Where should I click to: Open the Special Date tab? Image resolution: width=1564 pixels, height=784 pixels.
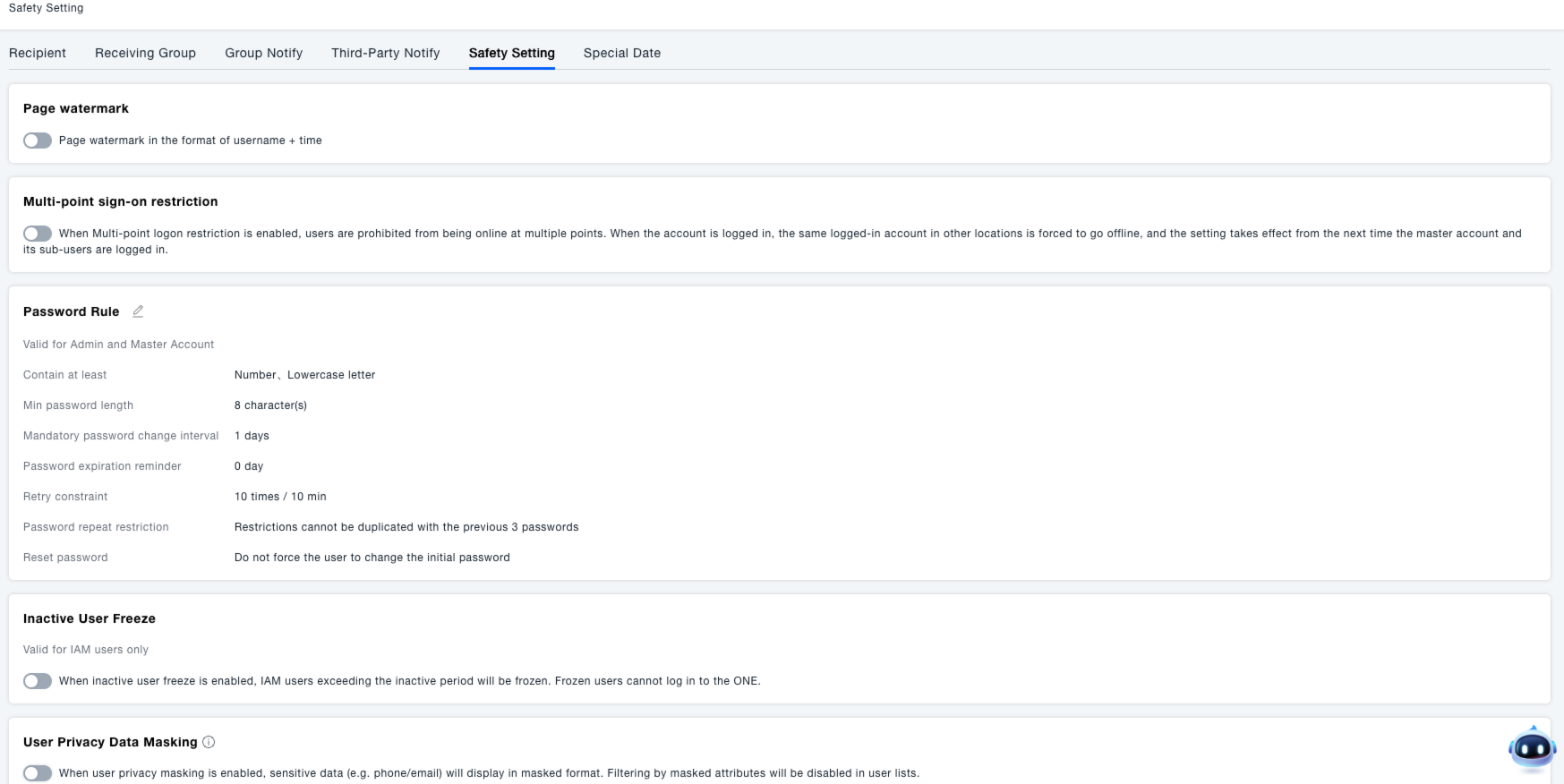621,53
